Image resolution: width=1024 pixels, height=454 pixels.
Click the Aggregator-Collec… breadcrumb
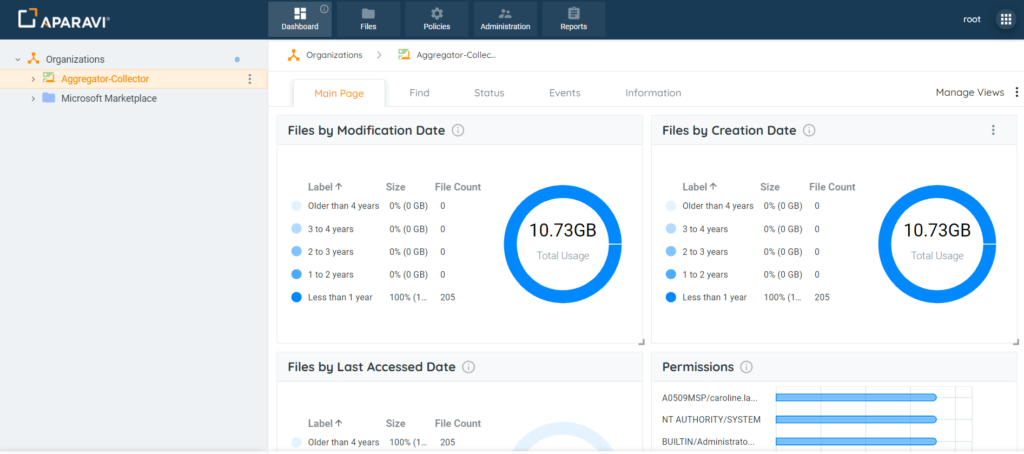456,55
